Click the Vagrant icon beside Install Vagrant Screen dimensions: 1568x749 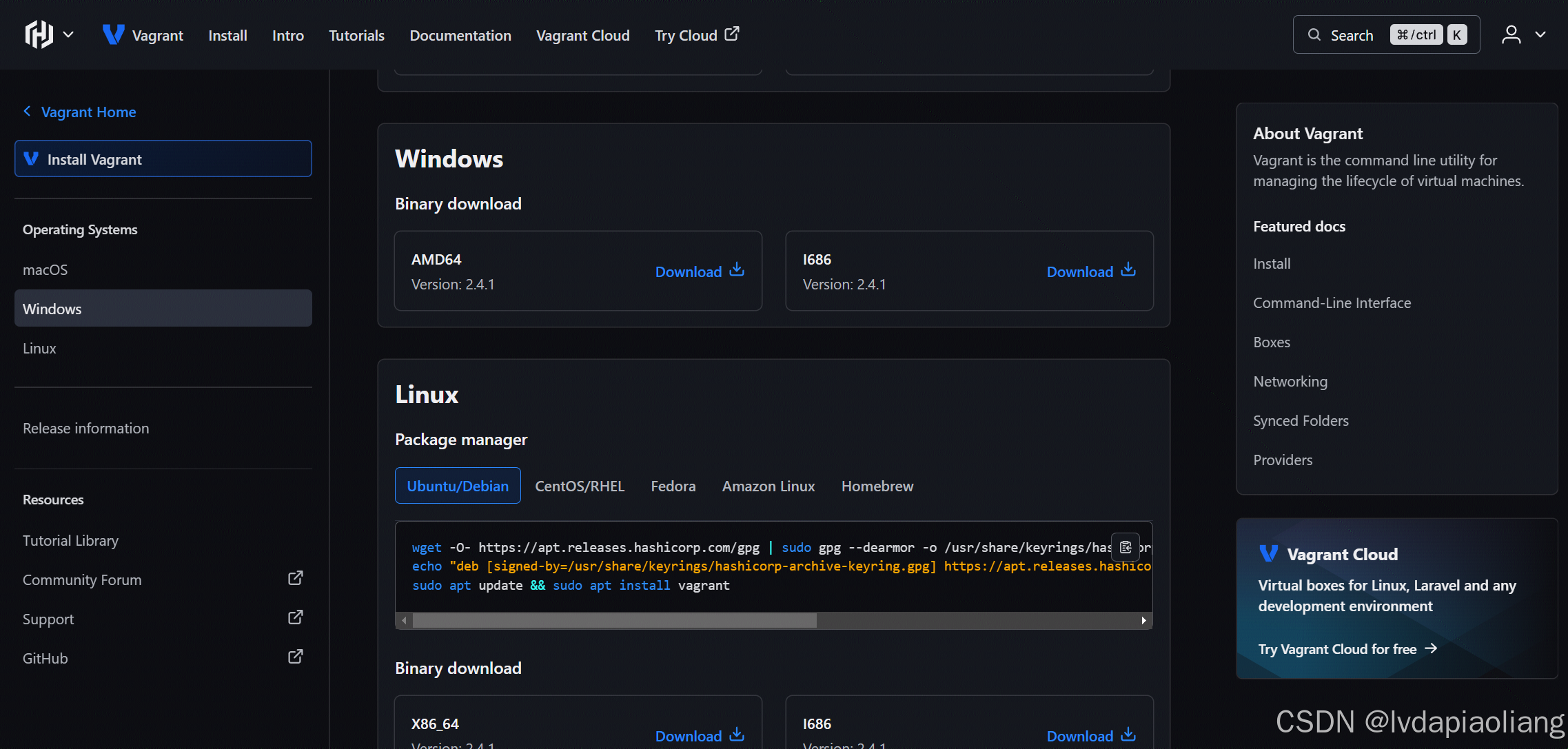tap(31, 158)
